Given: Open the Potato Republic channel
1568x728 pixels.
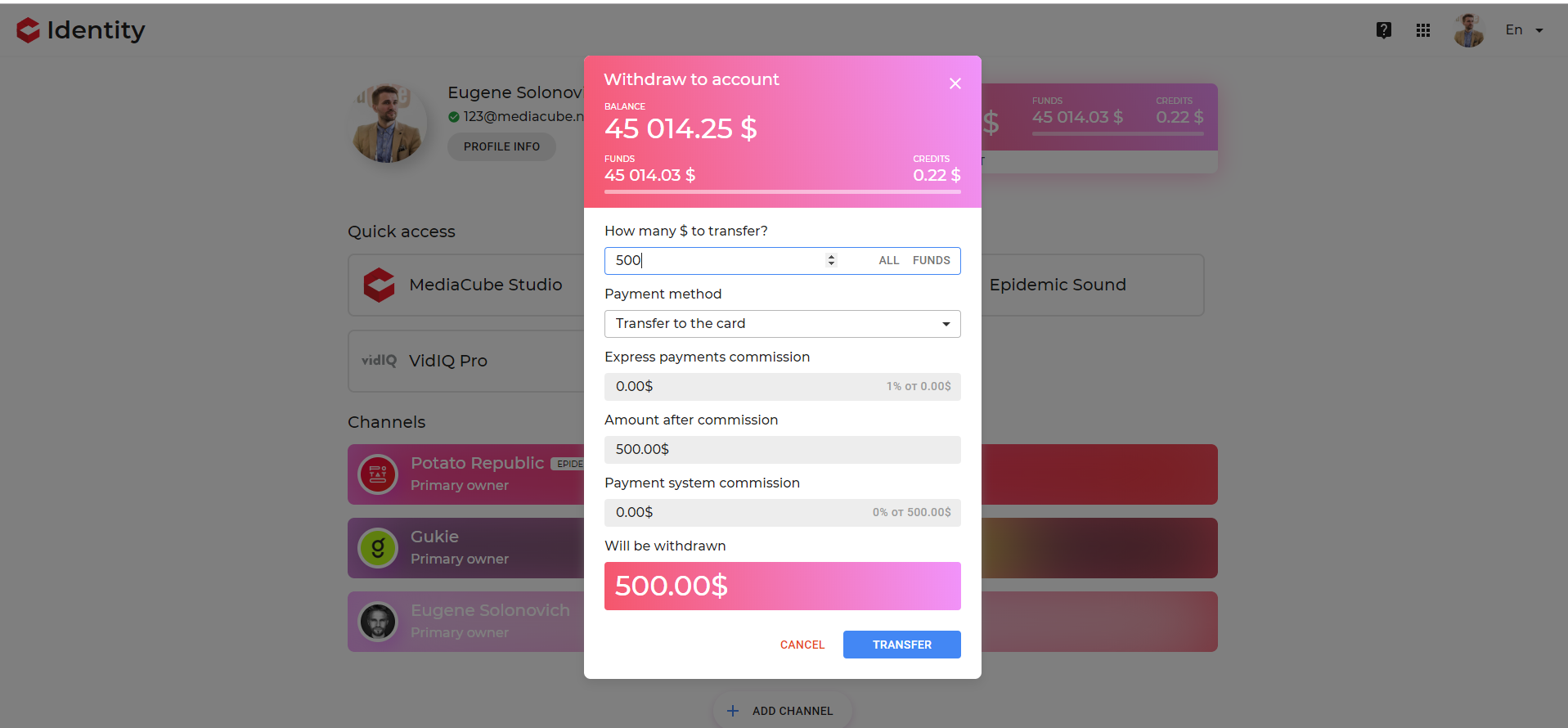Looking at the screenshot, I should (x=466, y=474).
